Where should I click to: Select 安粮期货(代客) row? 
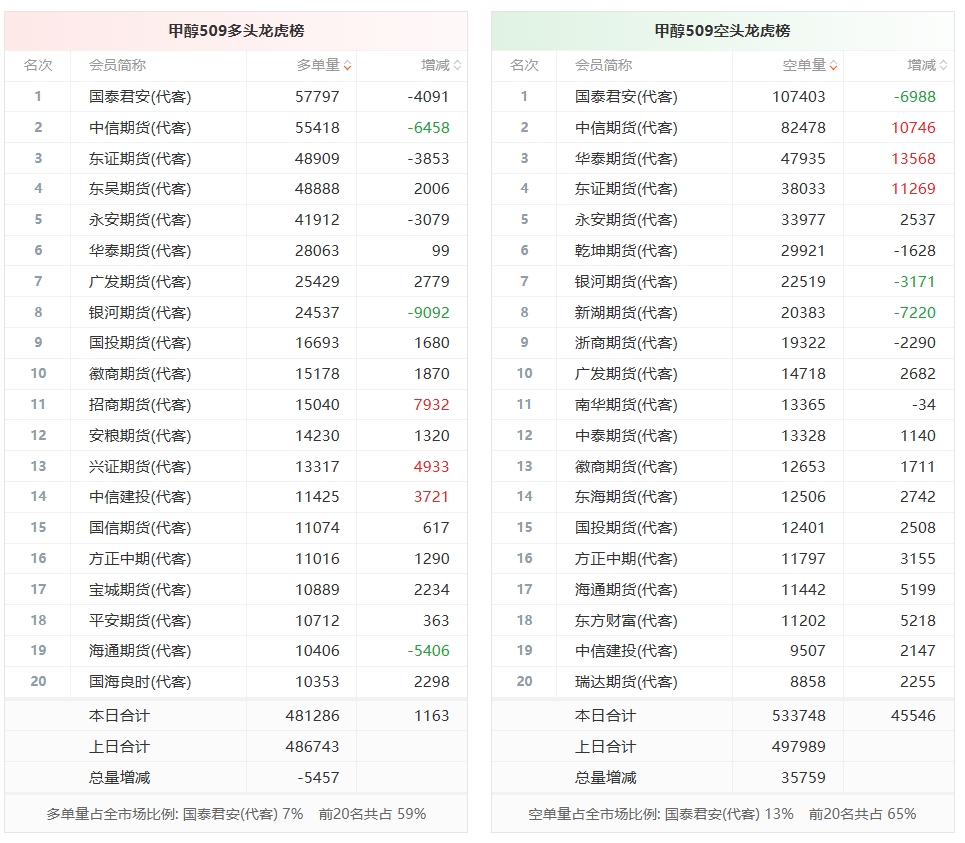click(x=236, y=435)
